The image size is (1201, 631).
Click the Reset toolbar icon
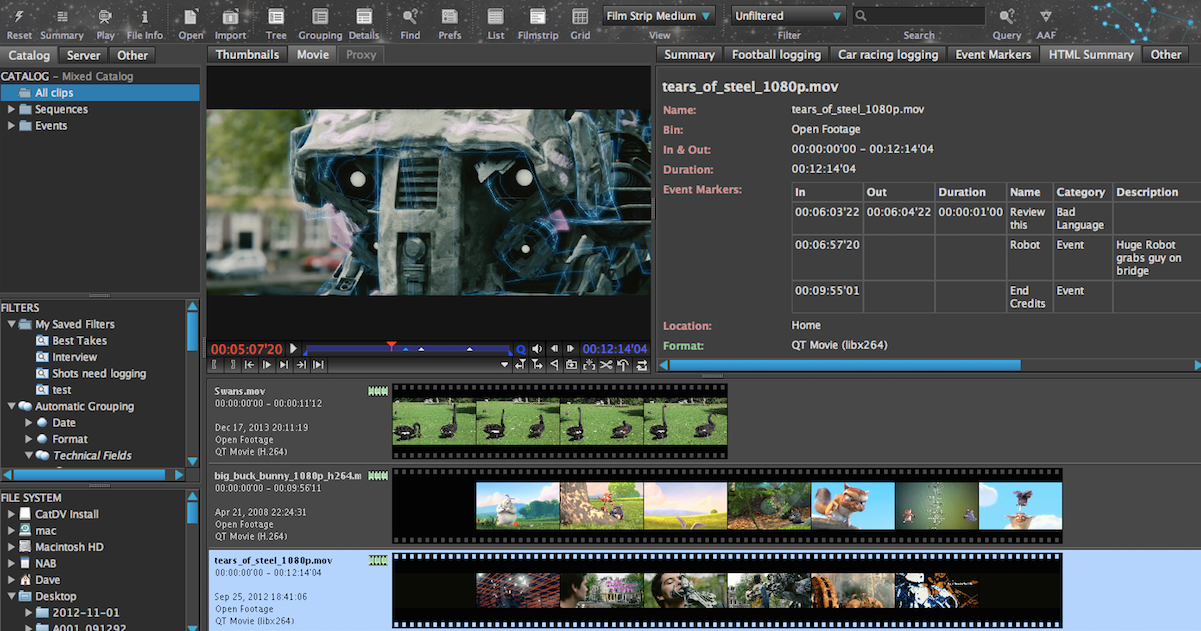tap(19, 16)
